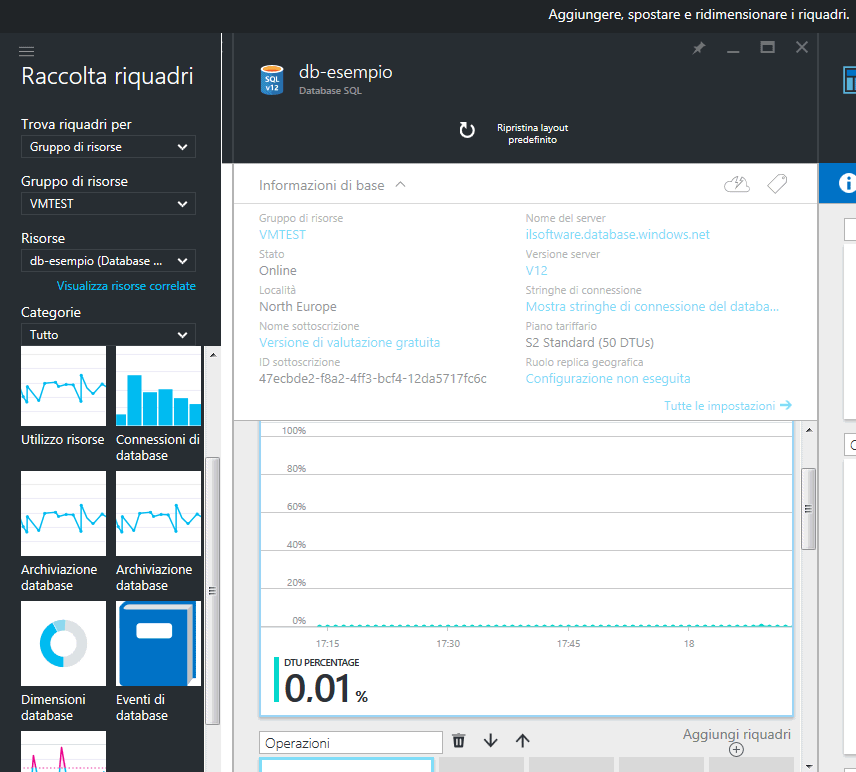Click the Operazioni section name field
The image size is (856, 772).
pyautogui.click(x=350, y=743)
